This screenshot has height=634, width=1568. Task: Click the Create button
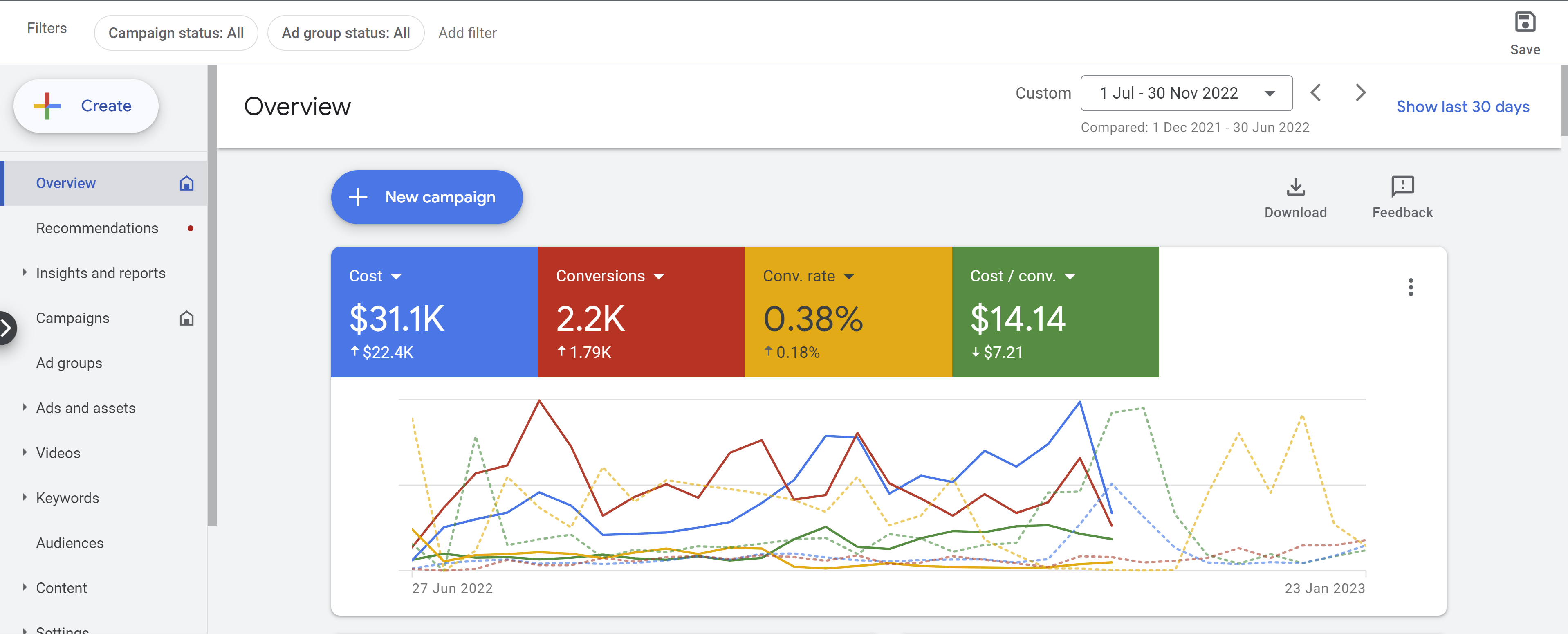tap(86, 106)
